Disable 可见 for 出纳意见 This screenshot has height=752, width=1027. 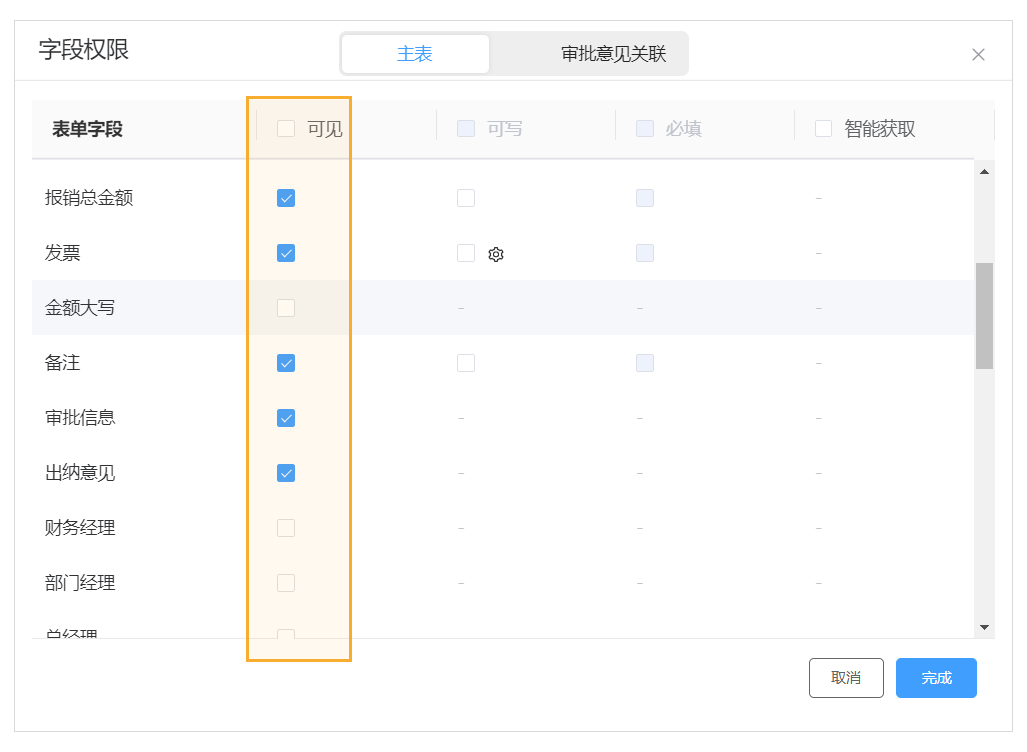285,473
